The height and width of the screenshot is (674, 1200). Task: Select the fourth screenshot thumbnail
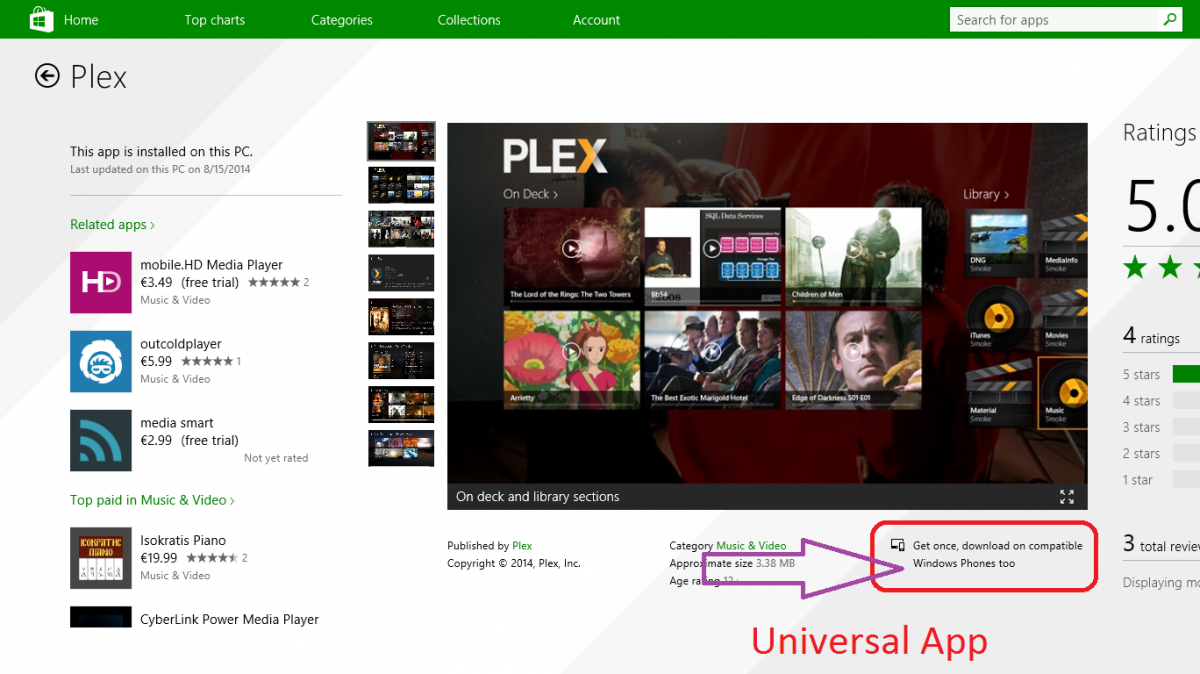pyautogui.click(x=401, y=273)
